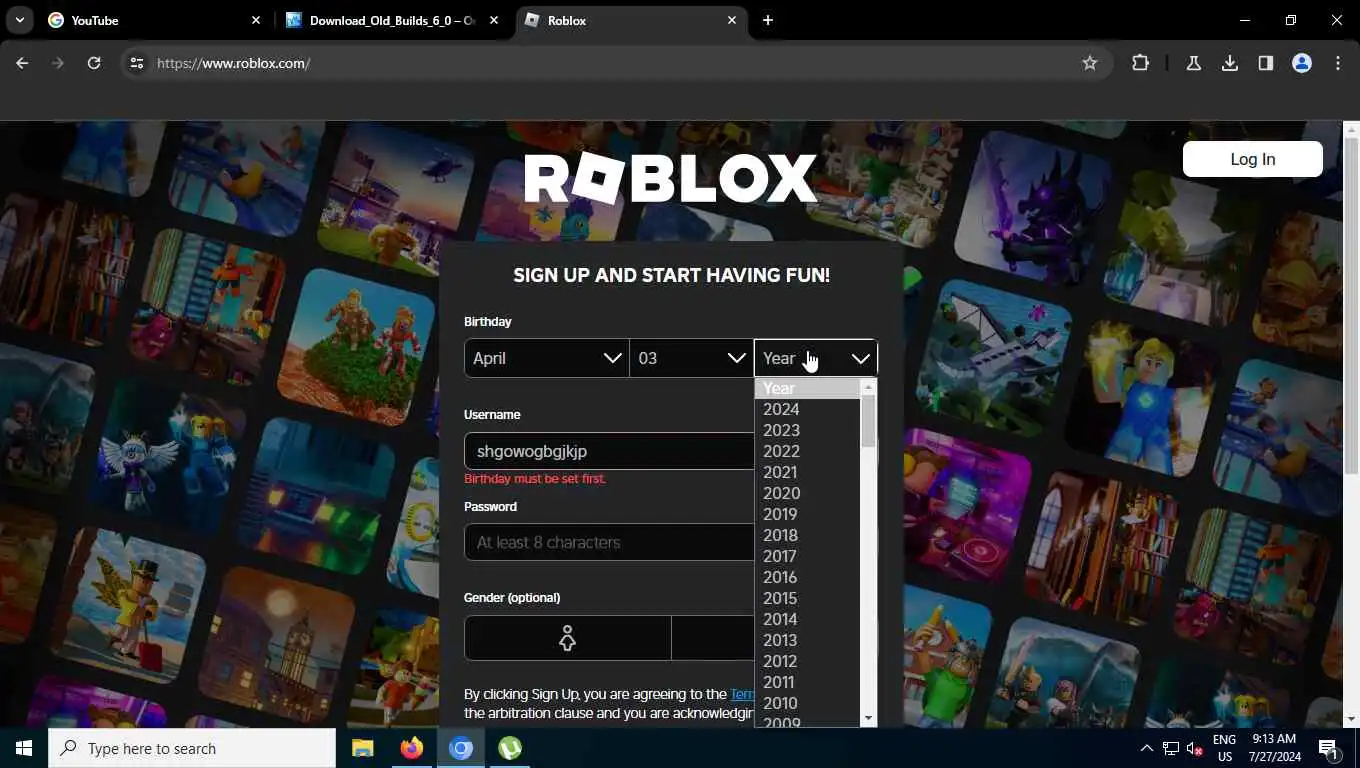1360x768 pixels.
Task: Open Chrome extensions puzzle icon
Action: click(x=1140, y=63)
